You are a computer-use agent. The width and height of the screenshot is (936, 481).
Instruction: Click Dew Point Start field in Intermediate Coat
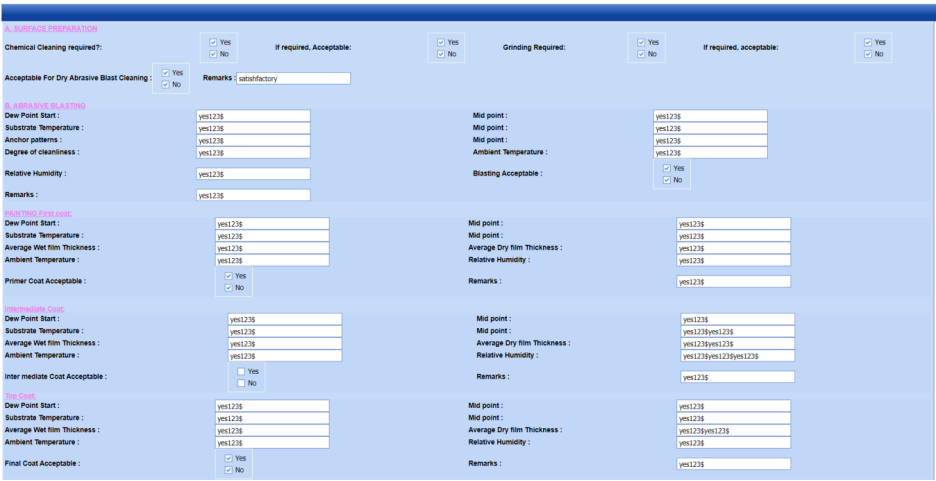(285, 319)
